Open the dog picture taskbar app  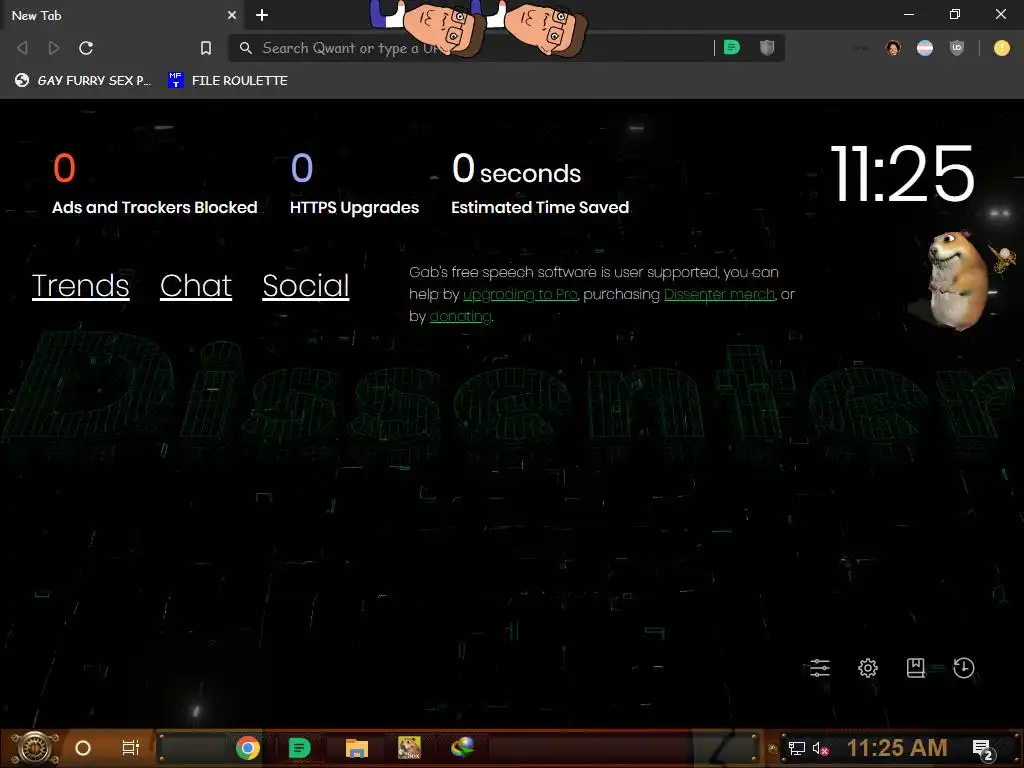click(x=409, y=748)
